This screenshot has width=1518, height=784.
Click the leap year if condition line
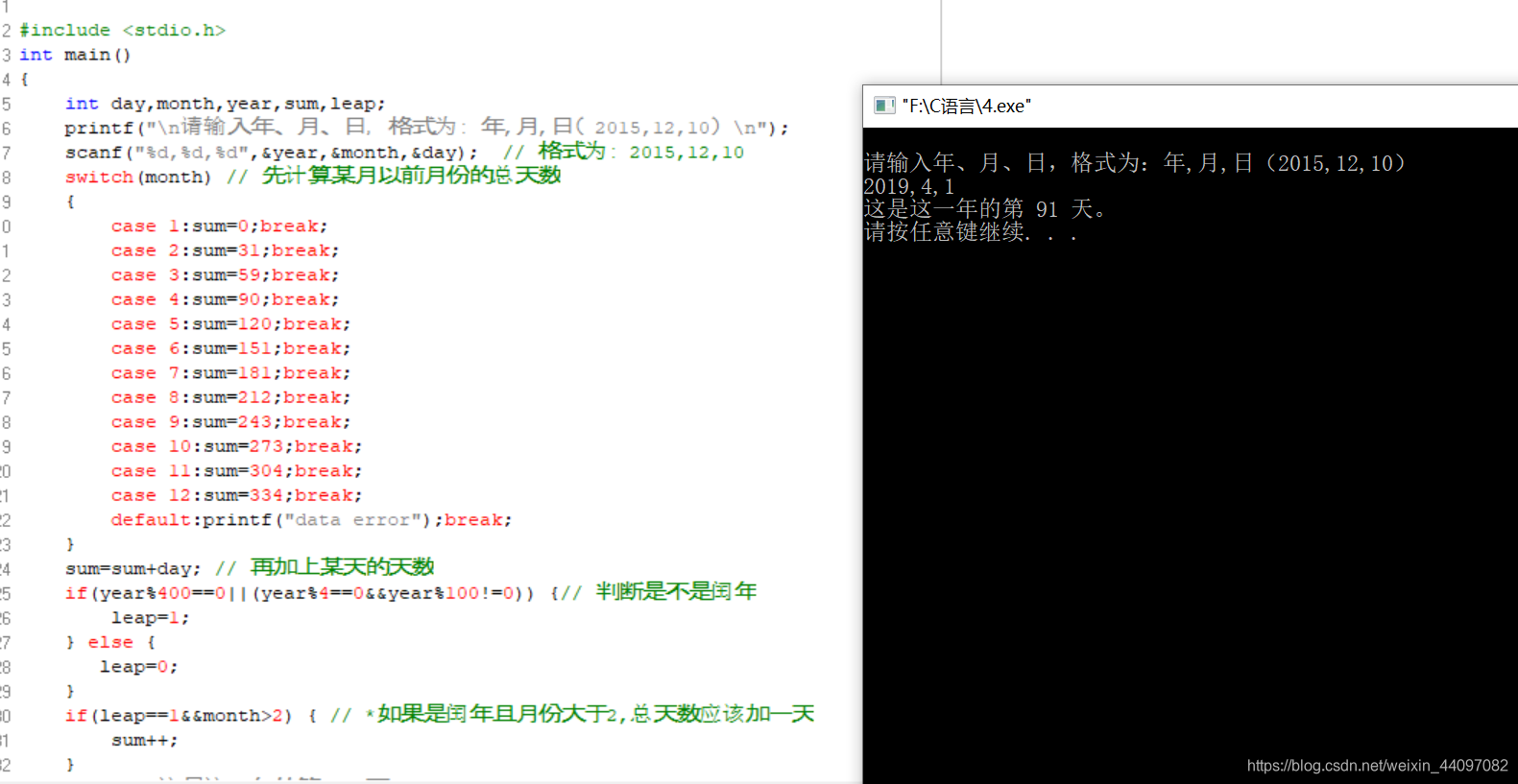coord(411,592)
